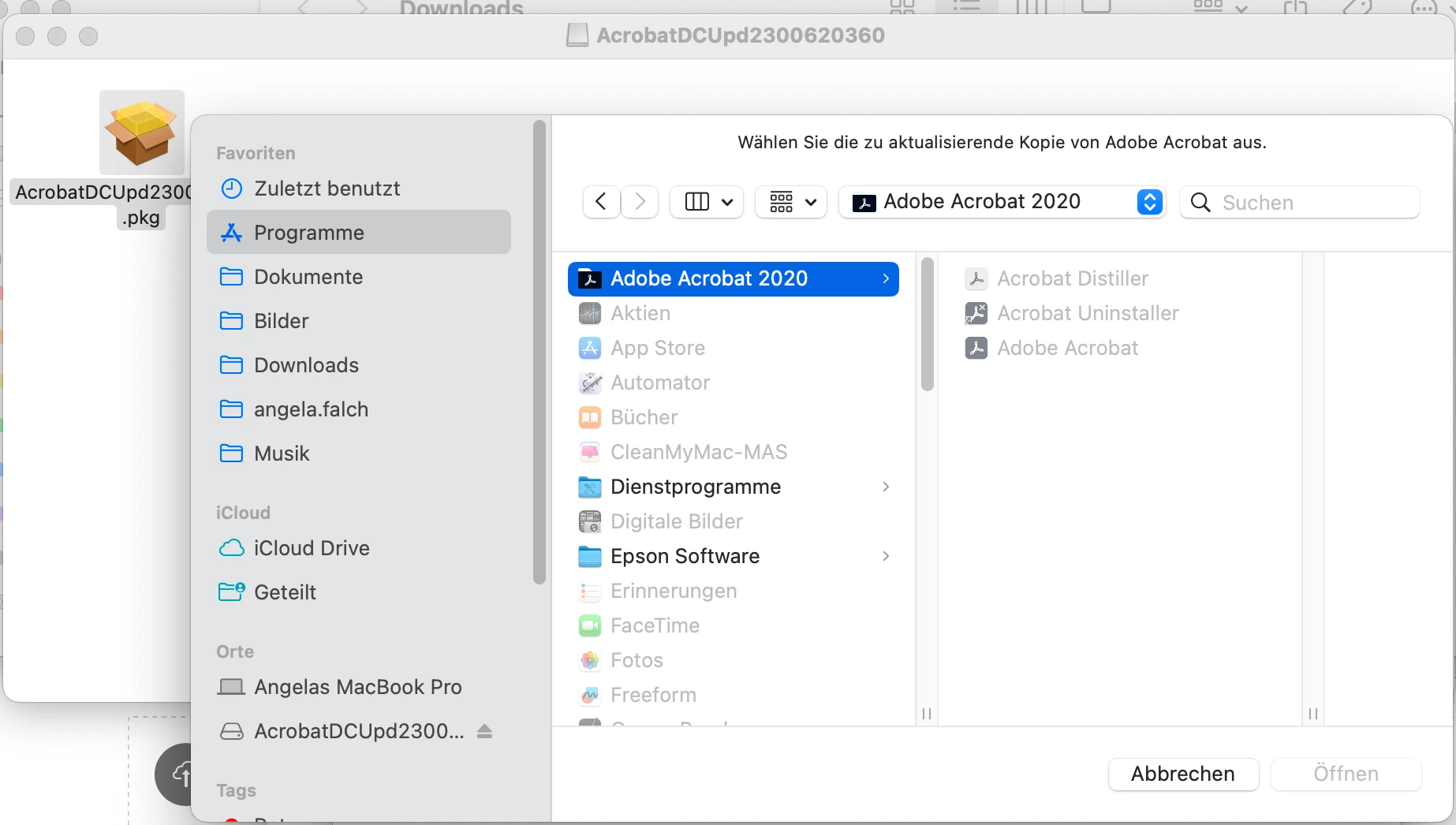Select Zuletzt benutzt in the sidebar
The image size is (1456, 825).
[359, 189]
